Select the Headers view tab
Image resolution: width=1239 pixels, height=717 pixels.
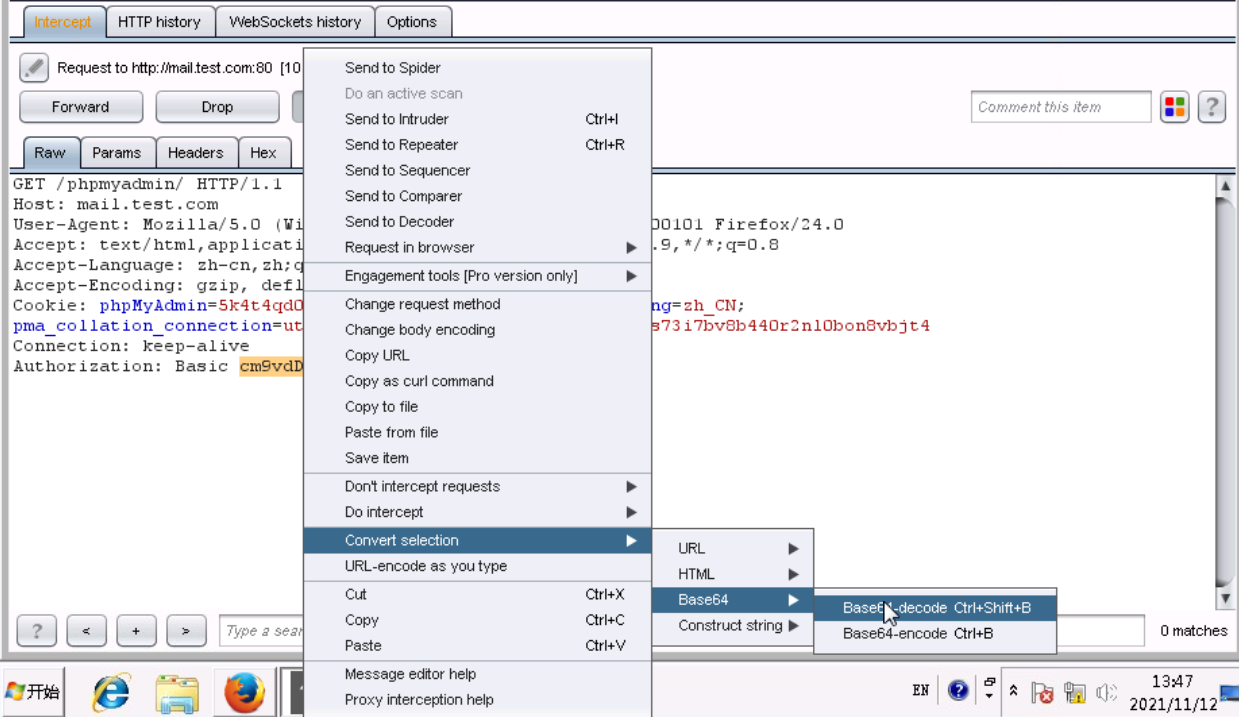[196, 153]
